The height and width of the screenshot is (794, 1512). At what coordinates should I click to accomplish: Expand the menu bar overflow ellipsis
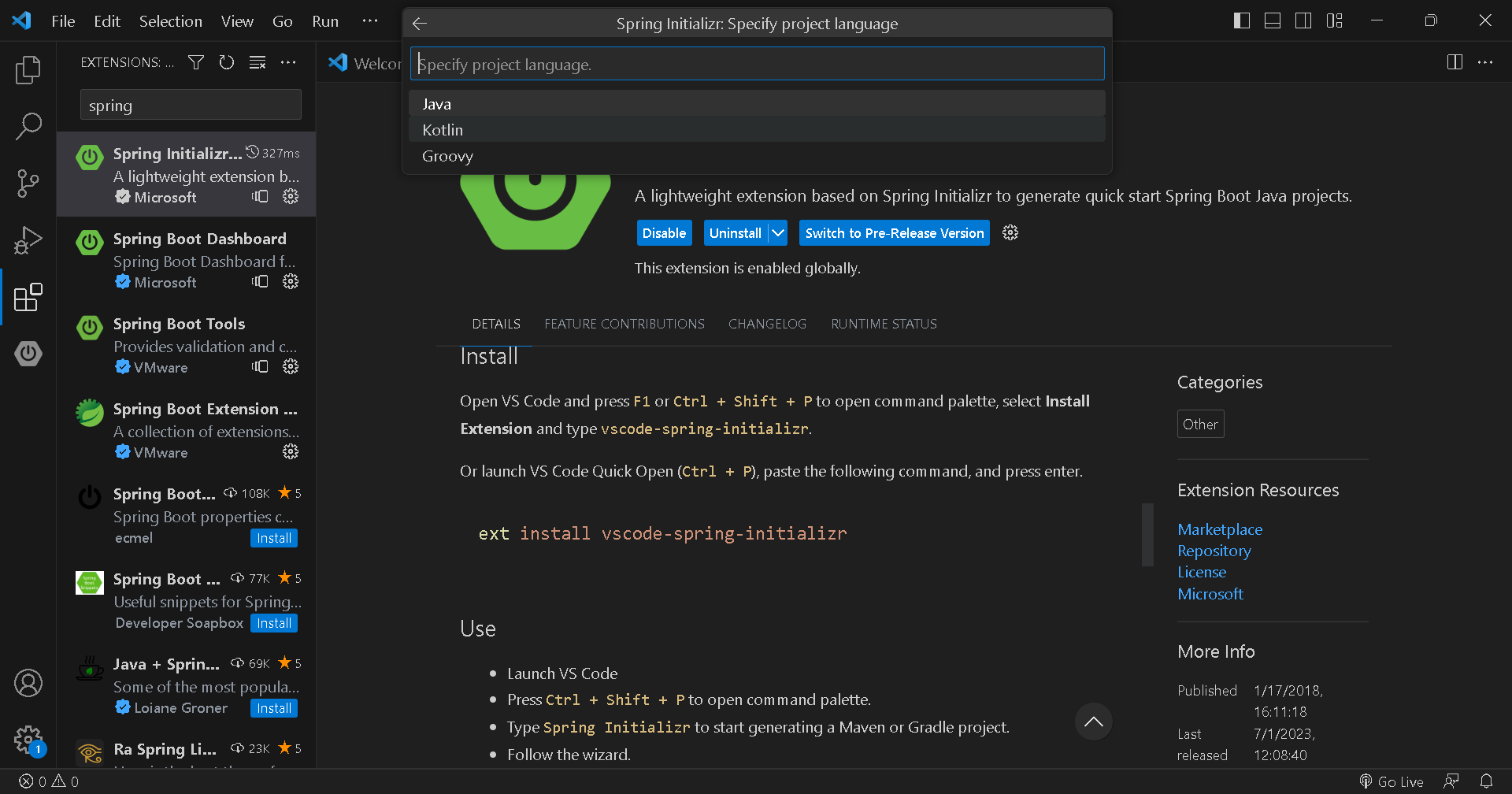370,21
